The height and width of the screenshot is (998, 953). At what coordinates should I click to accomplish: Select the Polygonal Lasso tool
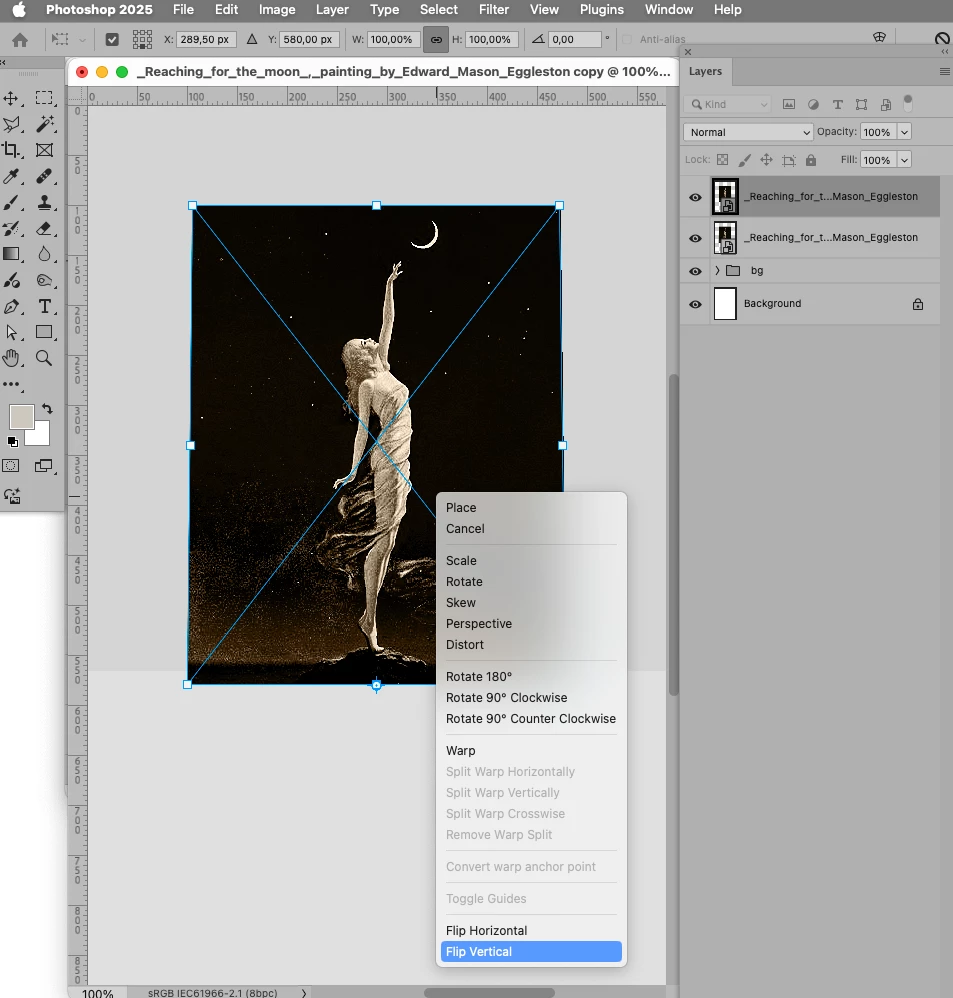11,124
